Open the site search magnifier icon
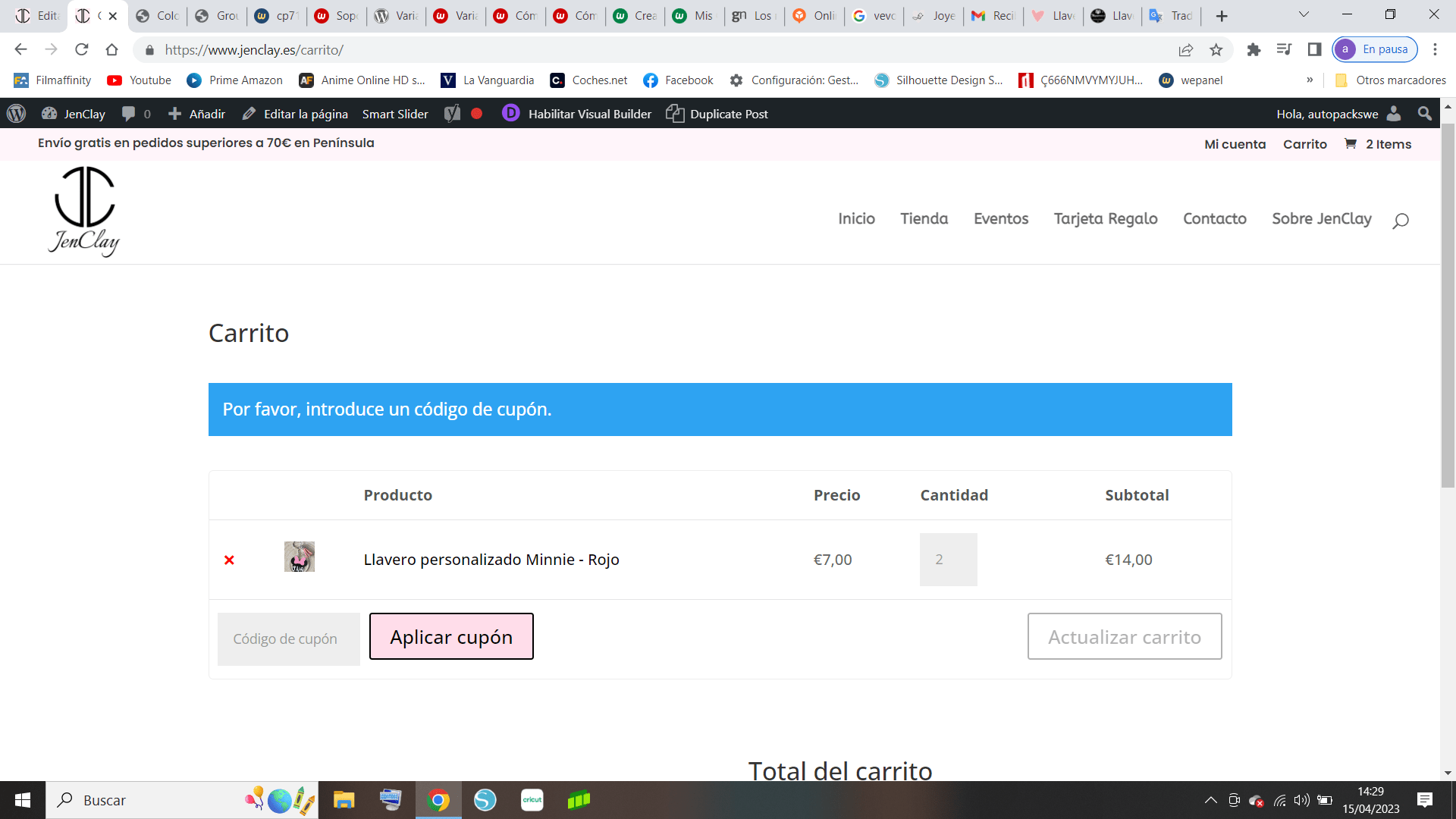The width and height of the screenshot is (1456, 819). tap(1400, 221)
